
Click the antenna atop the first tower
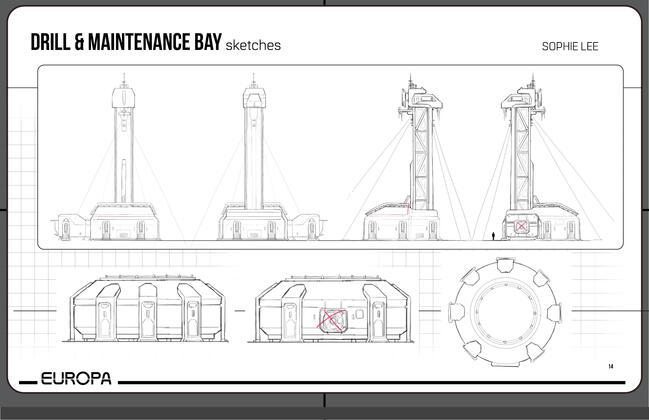coord(123,78)
